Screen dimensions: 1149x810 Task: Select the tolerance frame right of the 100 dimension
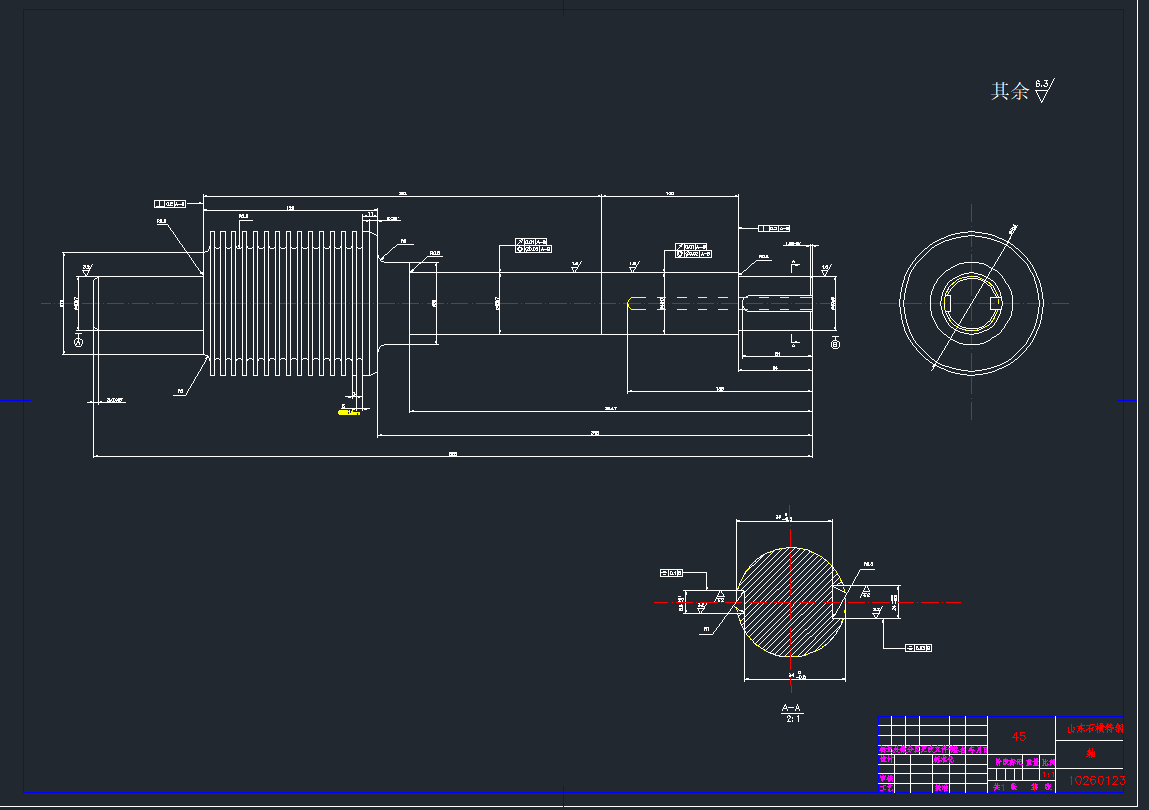coord(775,228)
